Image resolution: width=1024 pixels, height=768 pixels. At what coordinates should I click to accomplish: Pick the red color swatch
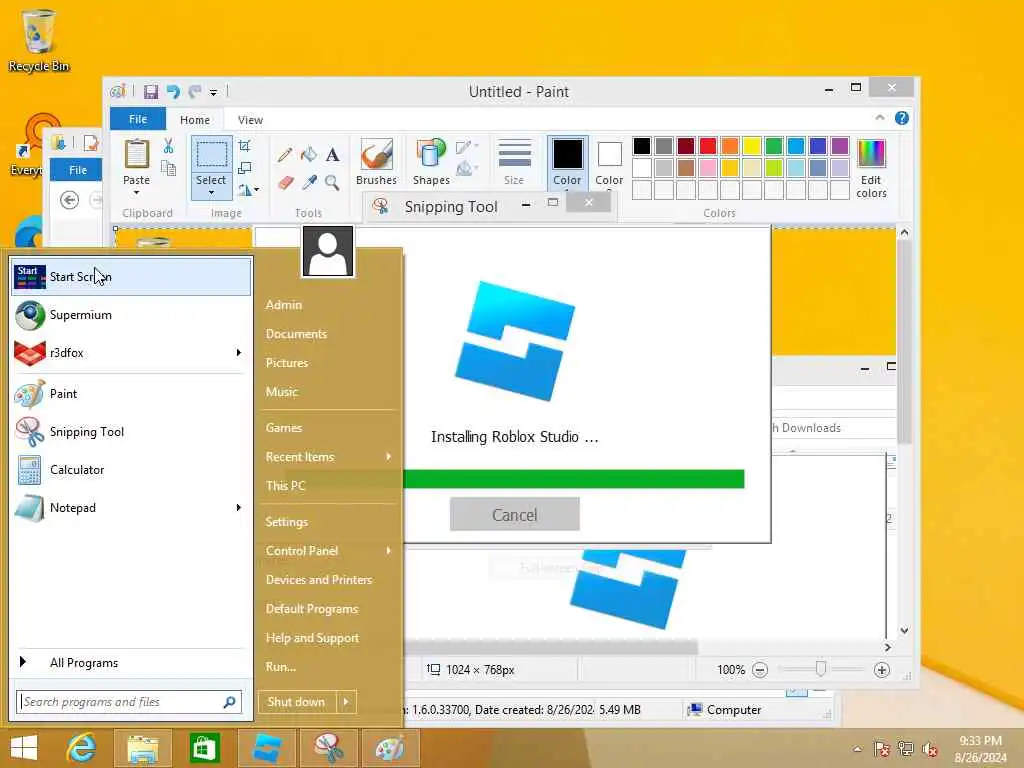pyautogui.click(x=707, y=146)
